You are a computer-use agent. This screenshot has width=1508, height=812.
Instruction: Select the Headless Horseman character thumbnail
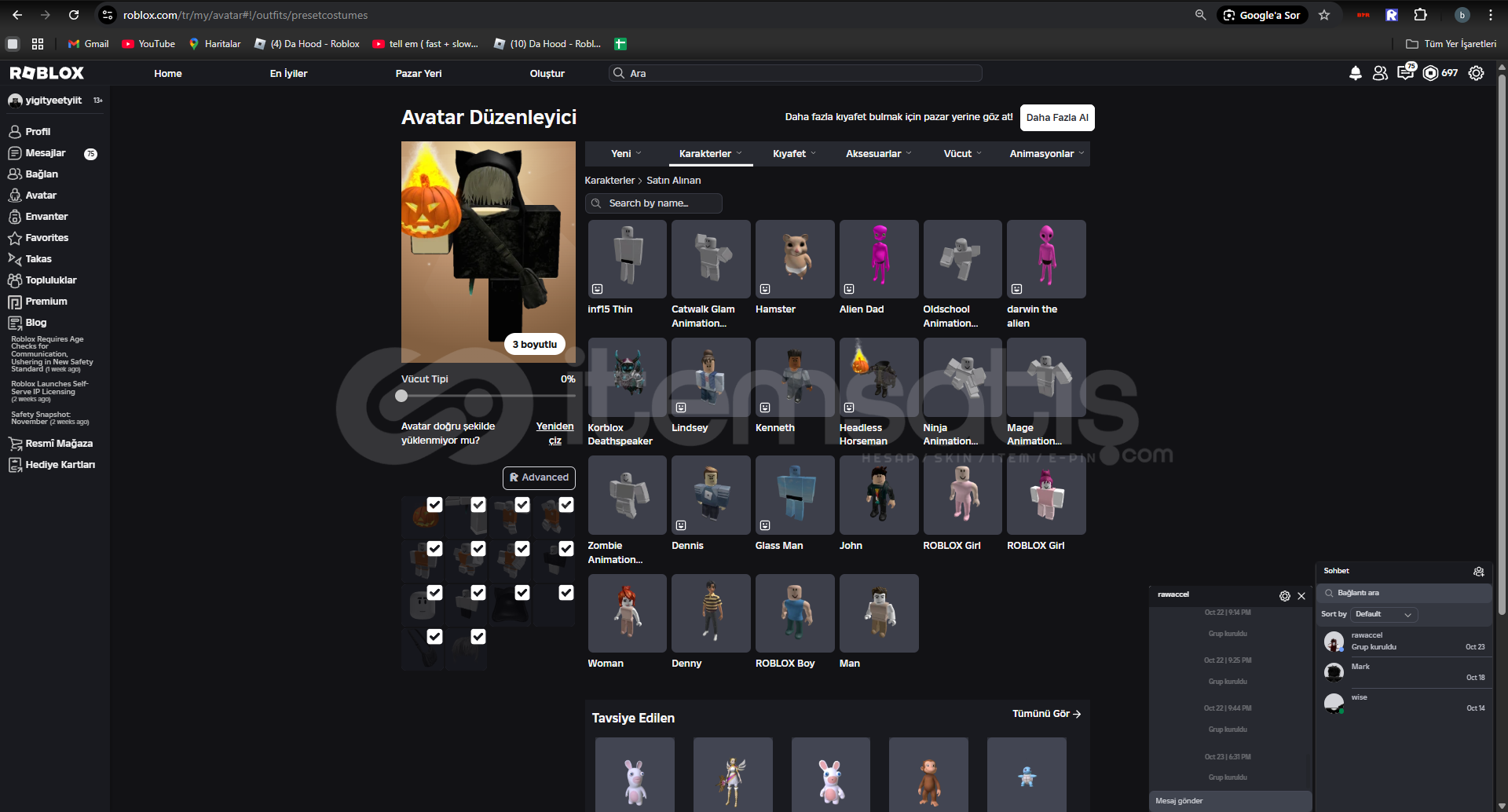pos(878,378)
